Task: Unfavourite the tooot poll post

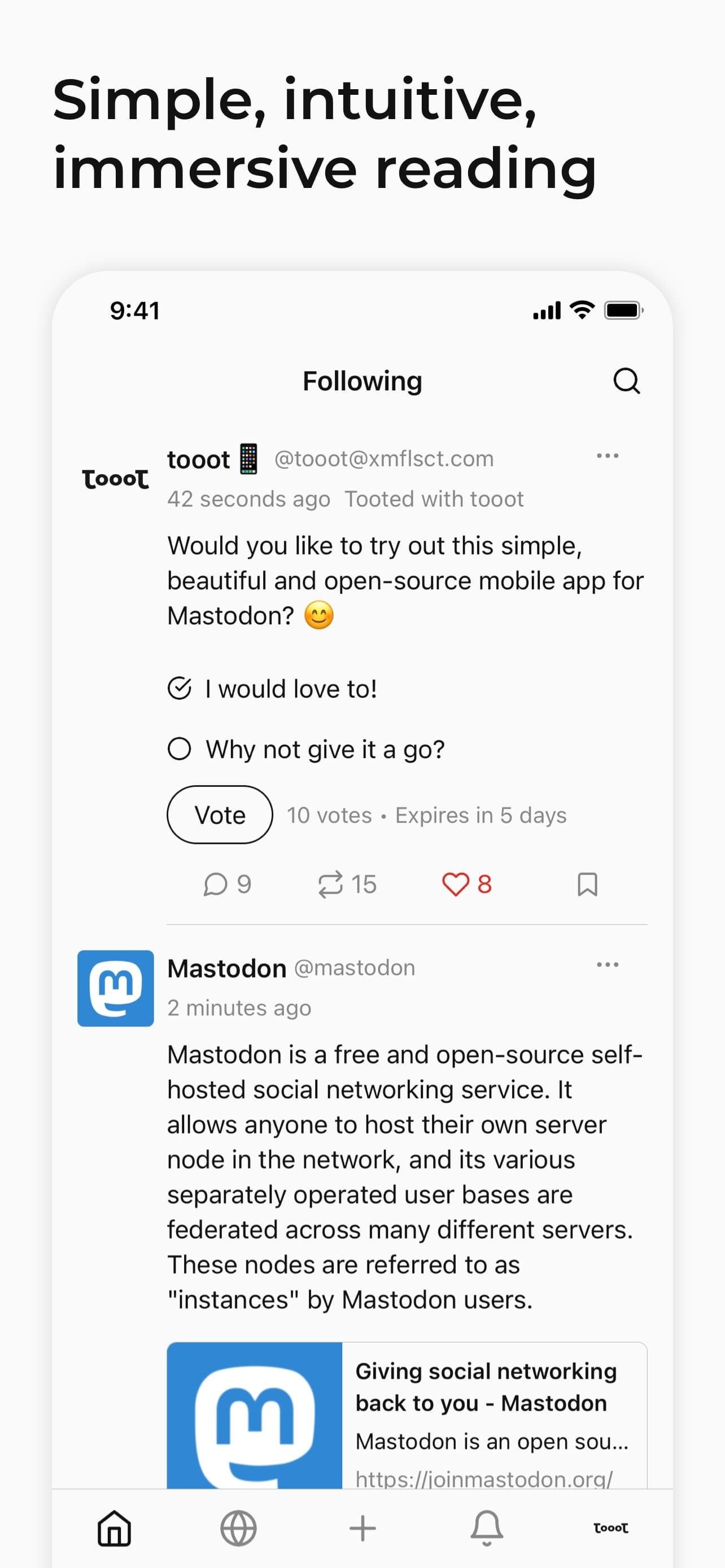Action: coord(465,885)
